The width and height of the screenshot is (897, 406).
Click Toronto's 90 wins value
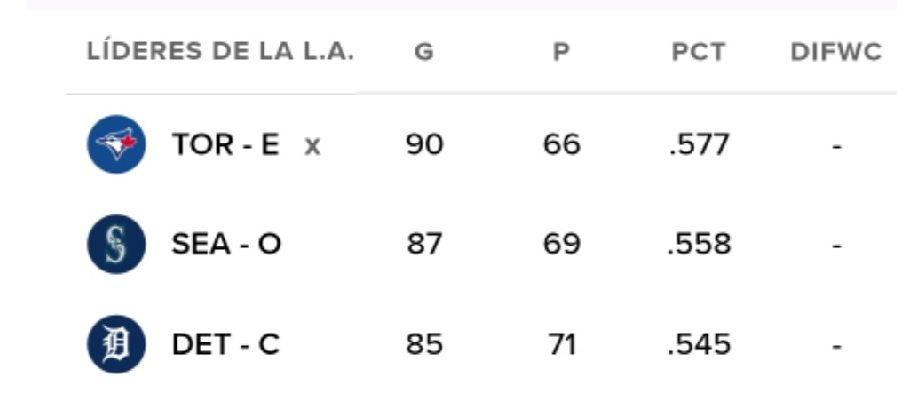(424, 146)
